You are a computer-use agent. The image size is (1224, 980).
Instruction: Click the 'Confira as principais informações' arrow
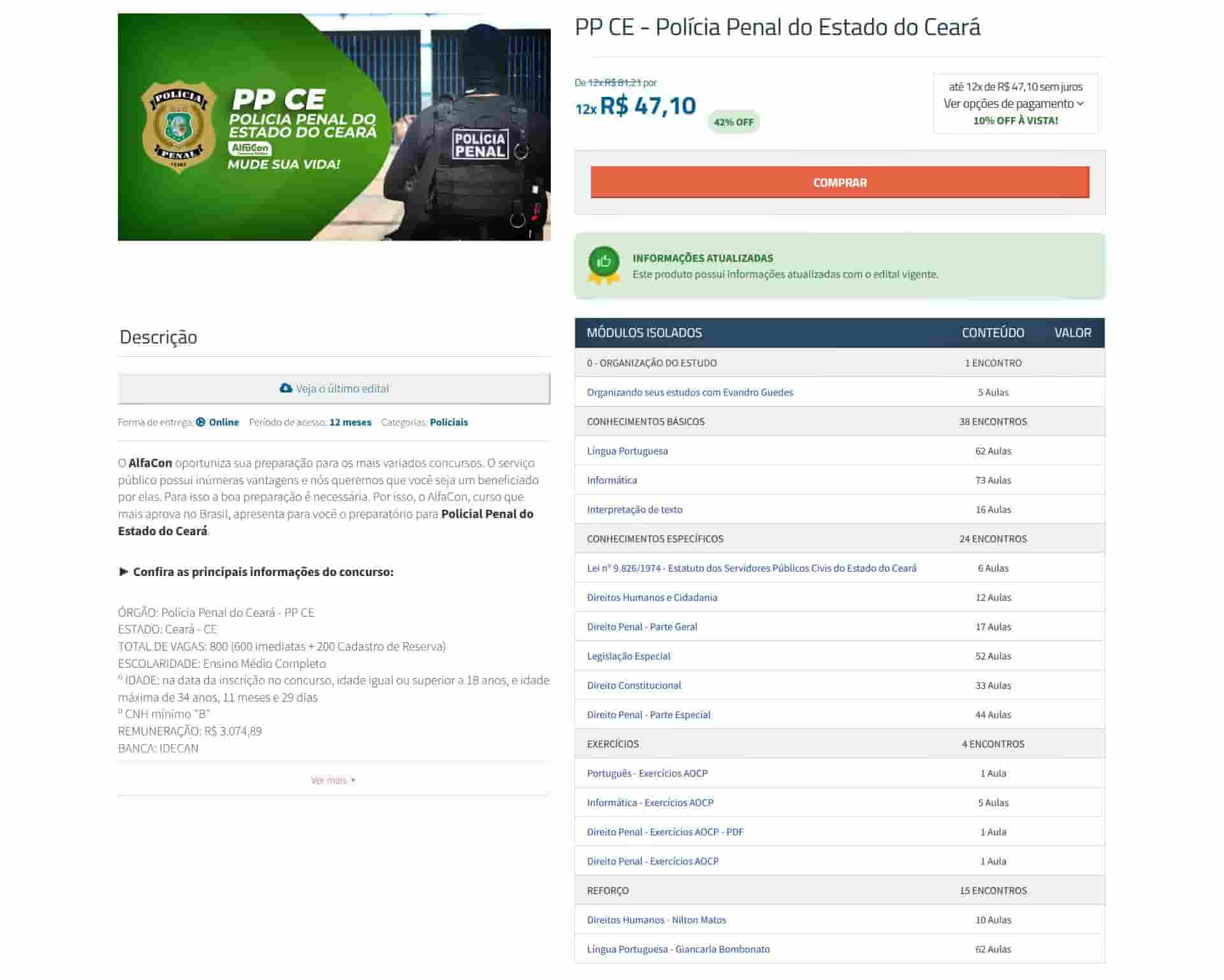coord(124,572)
